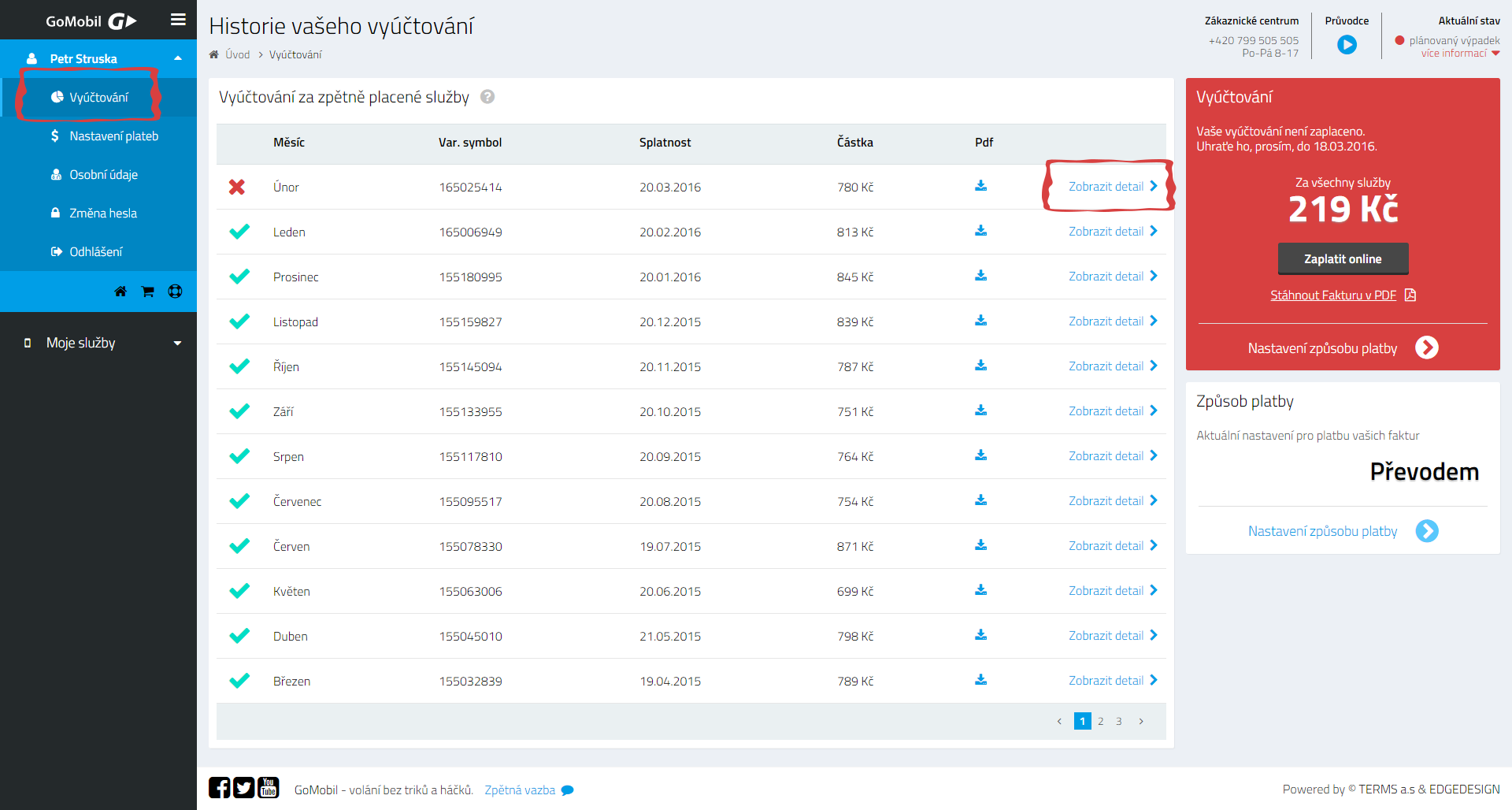Screen dimensions: 1512x810
Task: Open the YouTube icon in footer
Action: pos(269,787)
